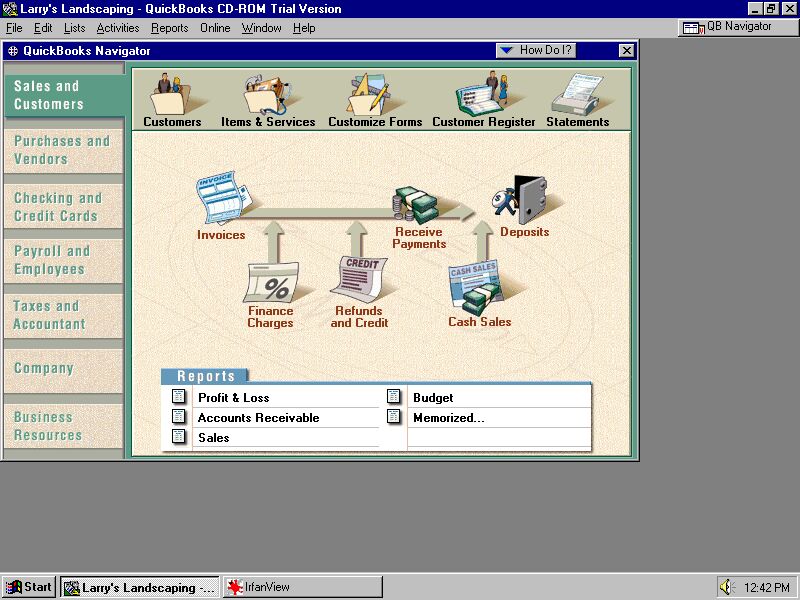
Task: Click the 12:42 PM clock
Action: point(766,588)
